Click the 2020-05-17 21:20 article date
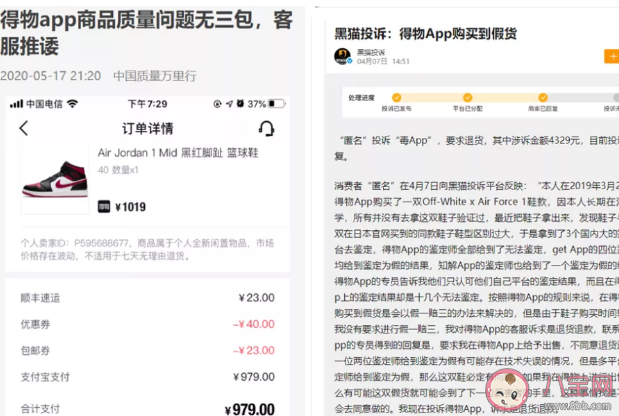The width and height of the screenshot is (619, 416). [x=51, y=76]
